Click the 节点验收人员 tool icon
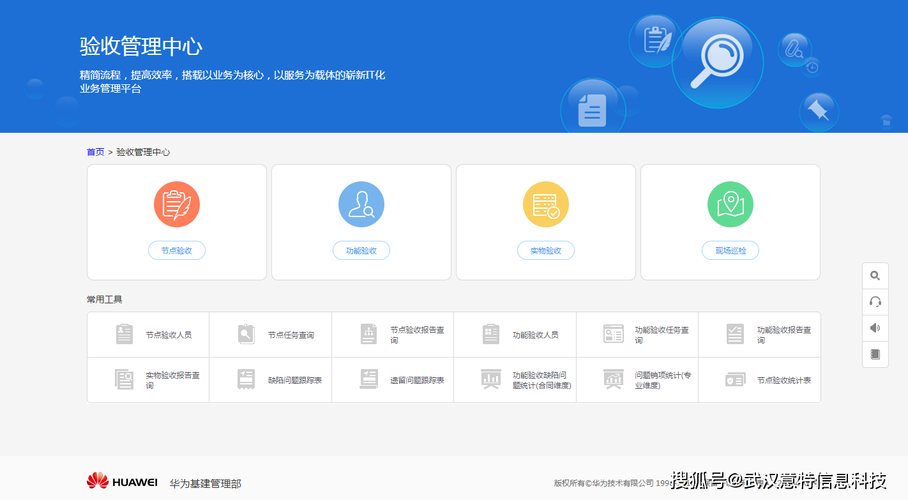 (125, 334)
